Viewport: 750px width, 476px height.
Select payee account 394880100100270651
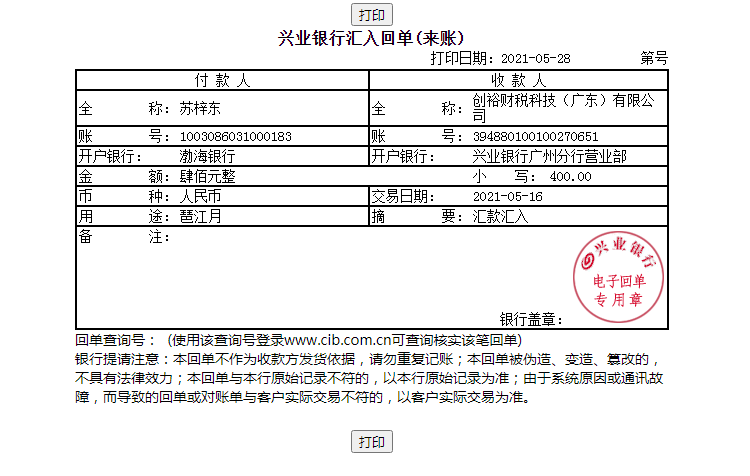[535, 137]
